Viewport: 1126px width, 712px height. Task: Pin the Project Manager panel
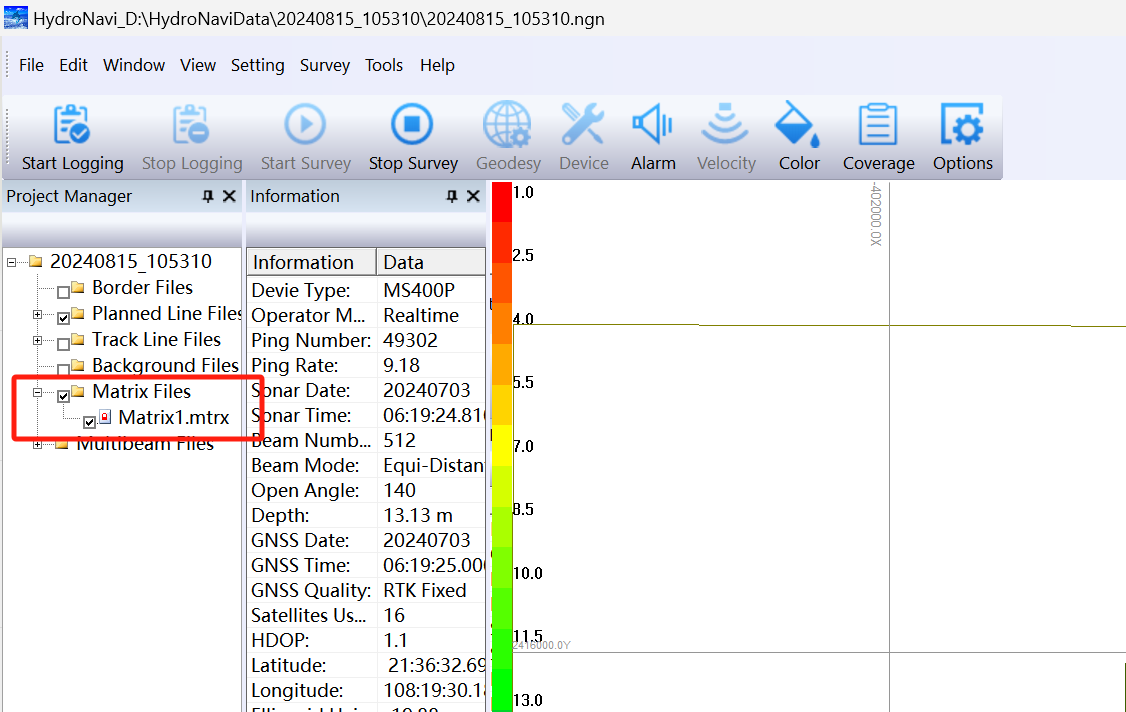208,197
